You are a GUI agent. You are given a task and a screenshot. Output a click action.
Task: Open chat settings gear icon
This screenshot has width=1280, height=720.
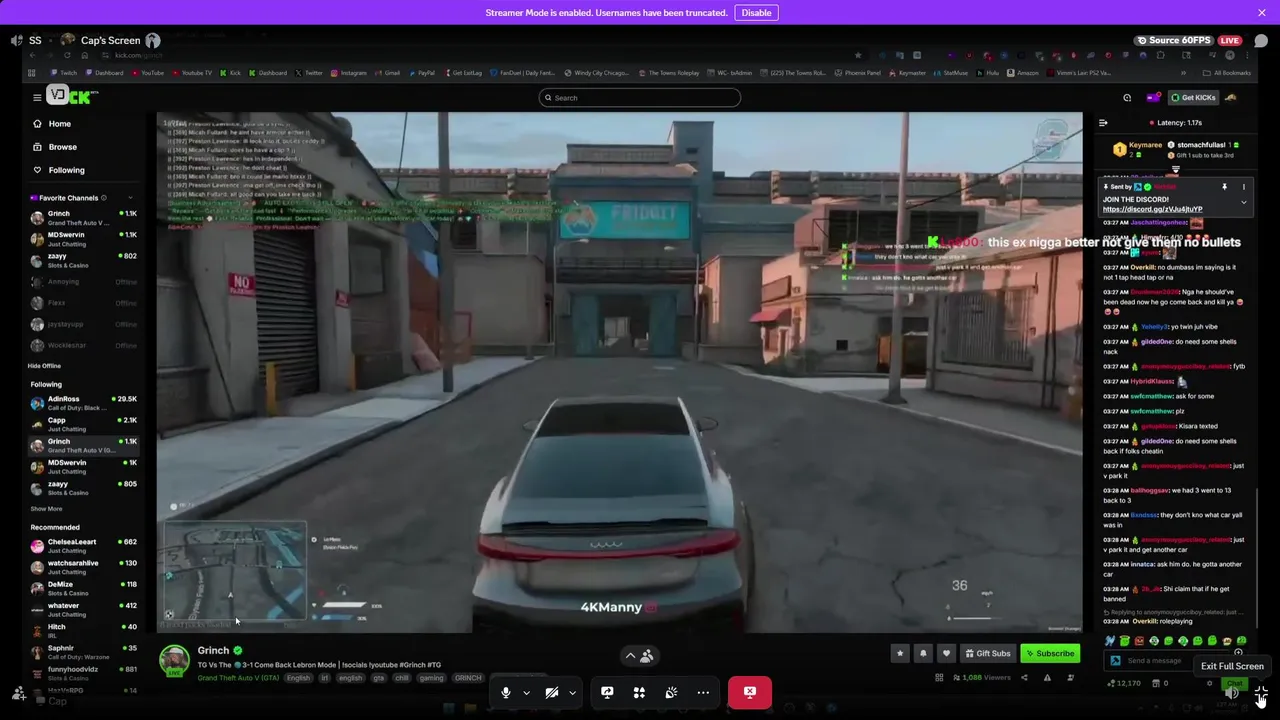(1209, 684)
